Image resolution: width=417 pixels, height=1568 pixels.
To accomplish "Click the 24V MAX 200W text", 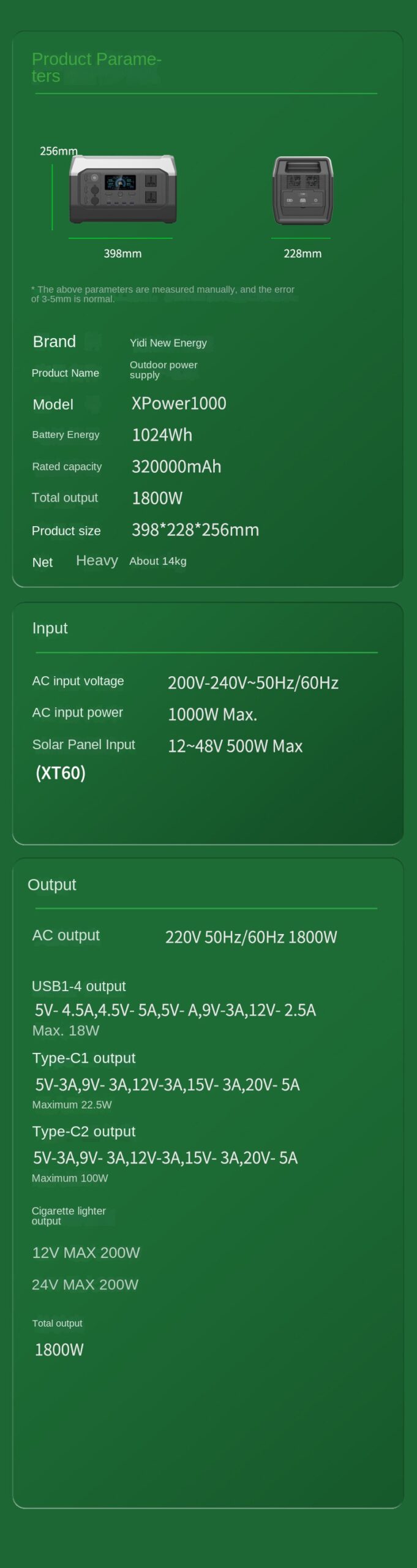I will [85, 1285].
